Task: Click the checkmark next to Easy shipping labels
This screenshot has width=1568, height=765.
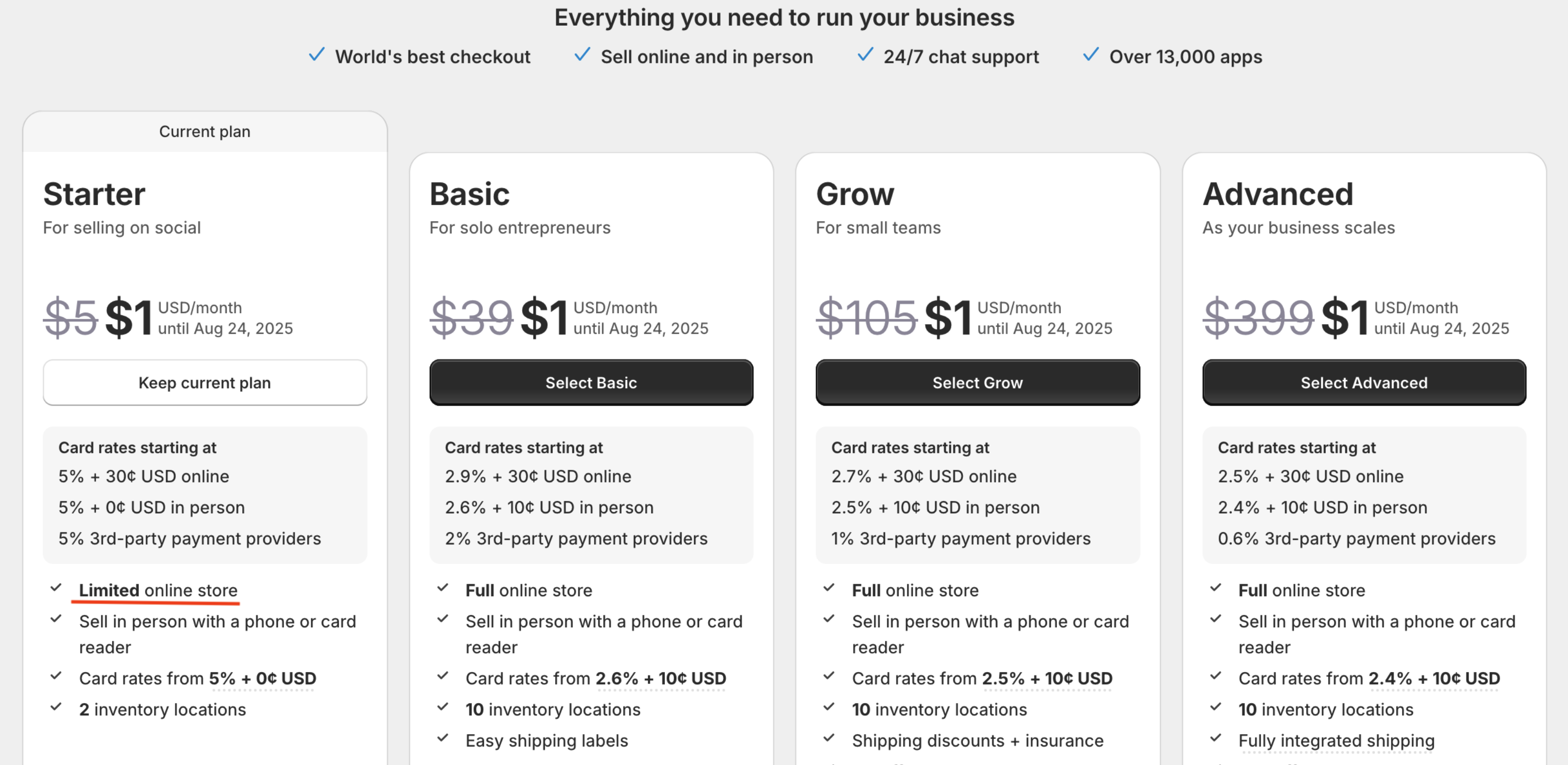Action: (x=443, y=738)
